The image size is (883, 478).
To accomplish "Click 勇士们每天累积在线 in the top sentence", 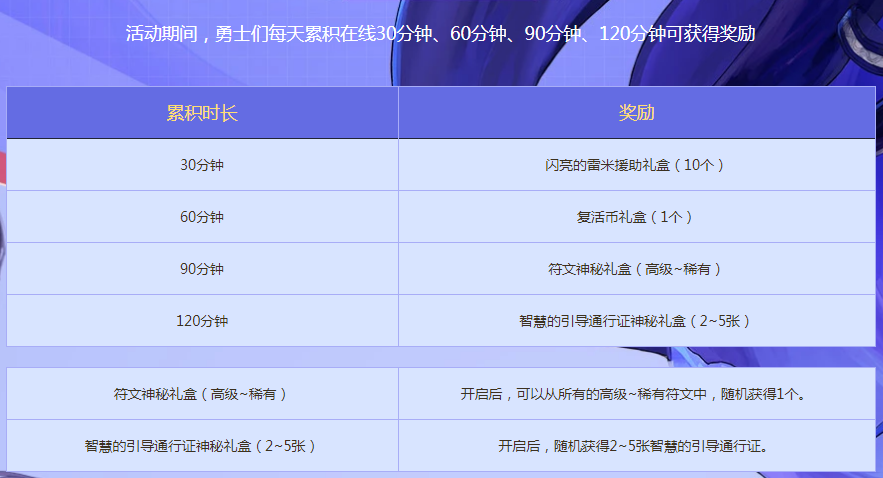I will (x=285, y=34).
